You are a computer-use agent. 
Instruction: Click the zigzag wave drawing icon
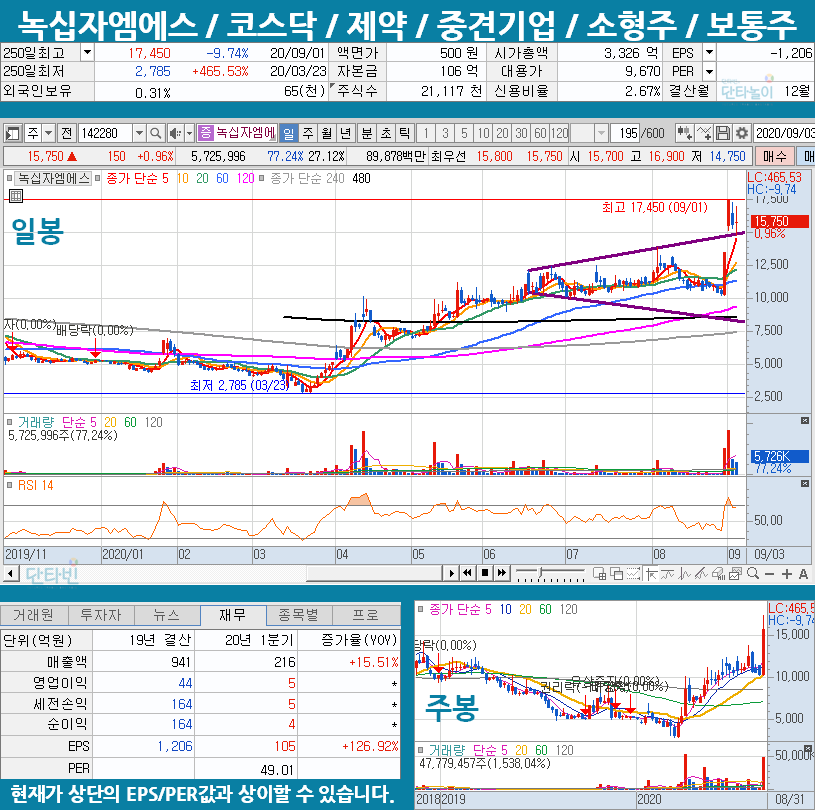(685, 574)
